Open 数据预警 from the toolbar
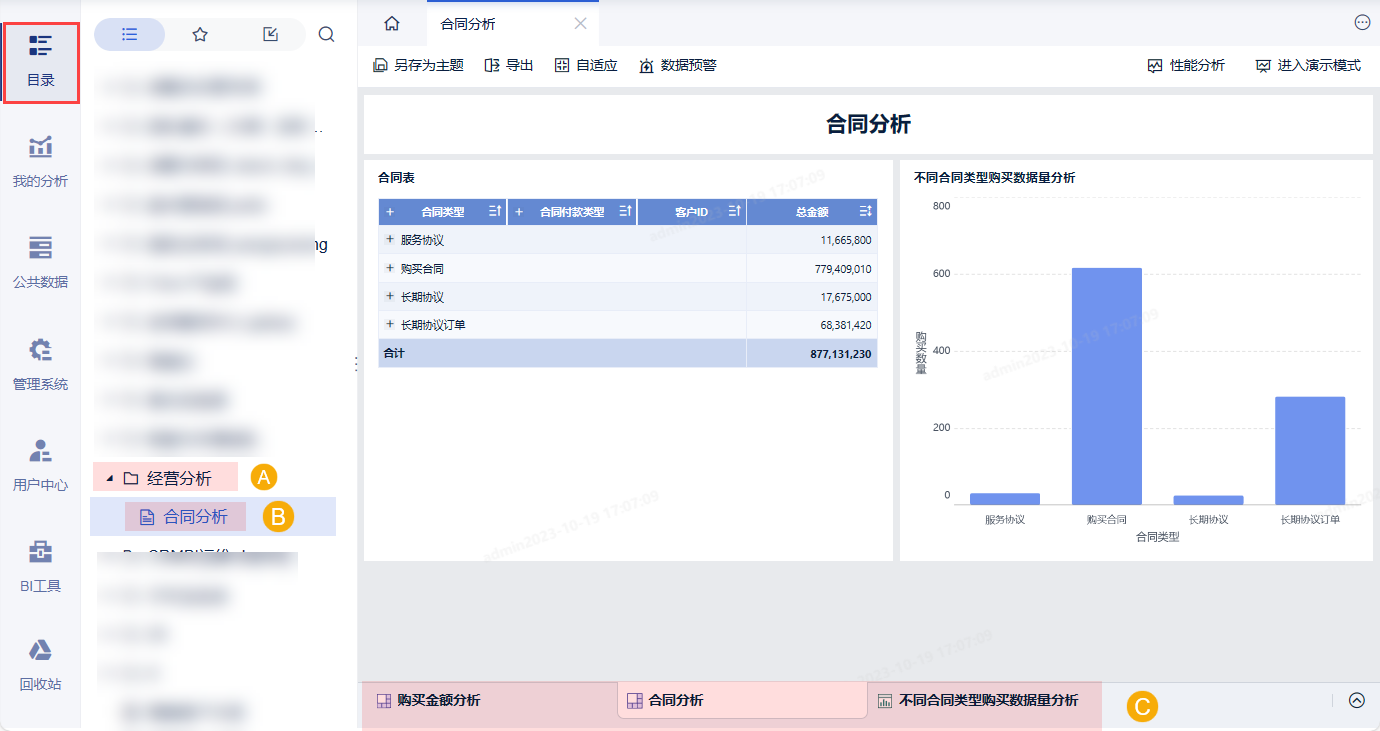Screen dimensions: 1380x731 (x=678, y=65)
